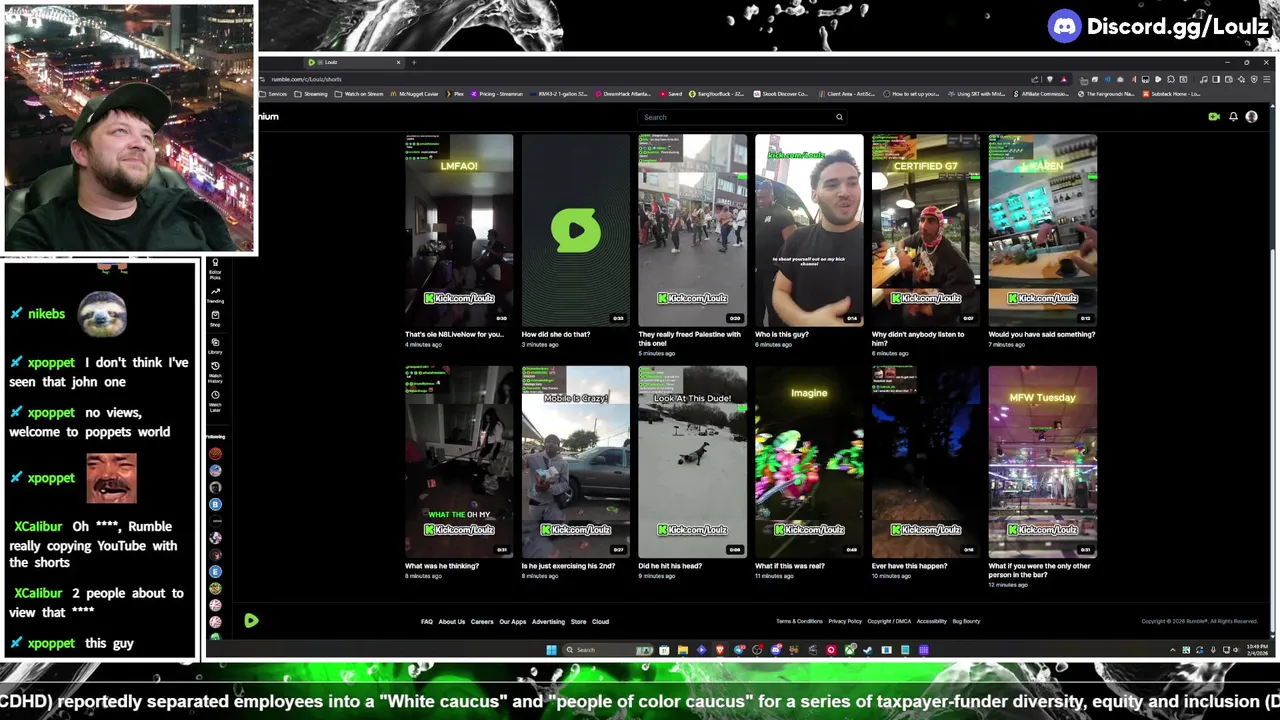Open the McNugget Caviar bookmark
Image resolution: width=1280 pixels, height=720 pixels.
[x=414, y=94]
